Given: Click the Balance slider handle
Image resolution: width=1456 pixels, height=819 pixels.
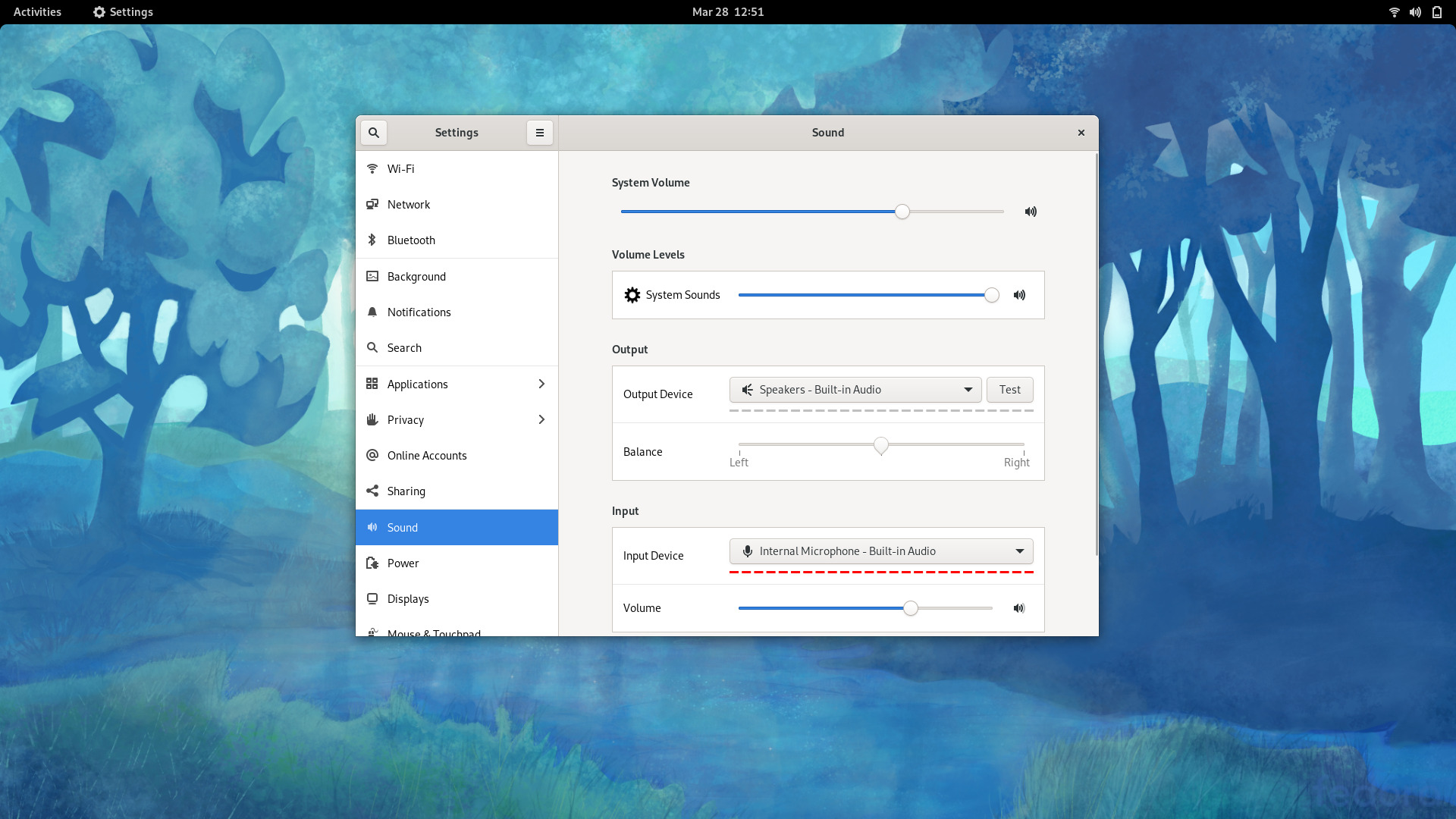Looking at the screenshot, I should coord(880,445).
